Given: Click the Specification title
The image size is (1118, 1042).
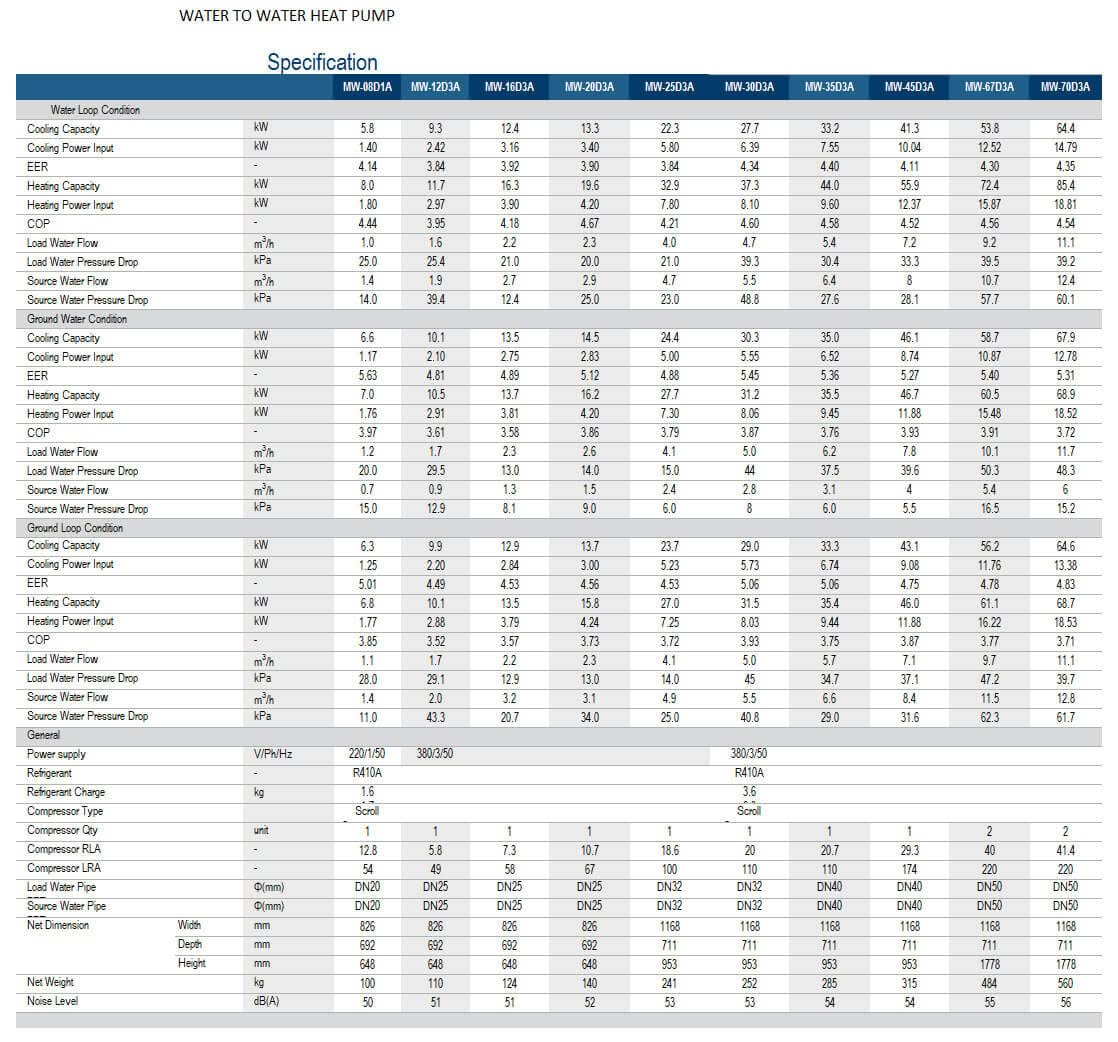Looking at the screenshot, I should (322, 62).
